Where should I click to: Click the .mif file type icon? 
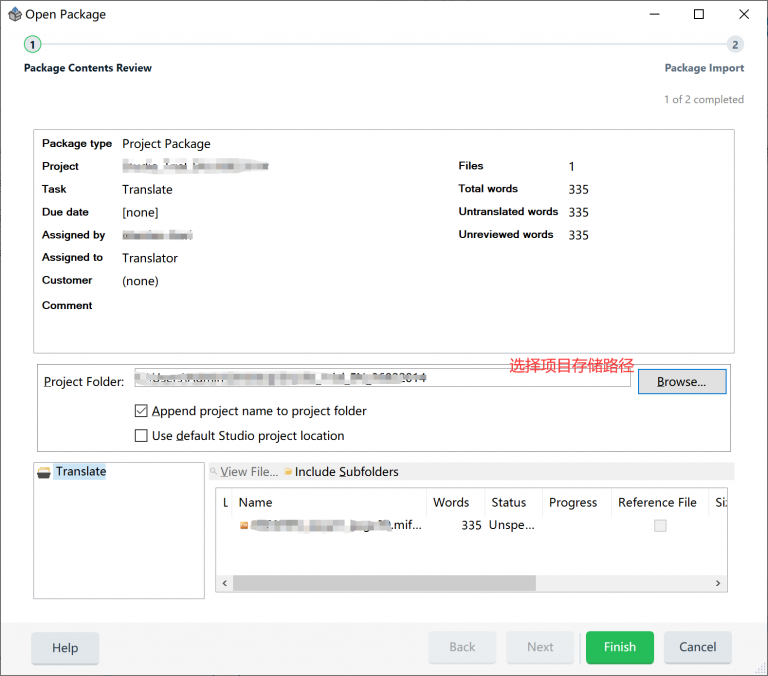[x=244, y=526]
